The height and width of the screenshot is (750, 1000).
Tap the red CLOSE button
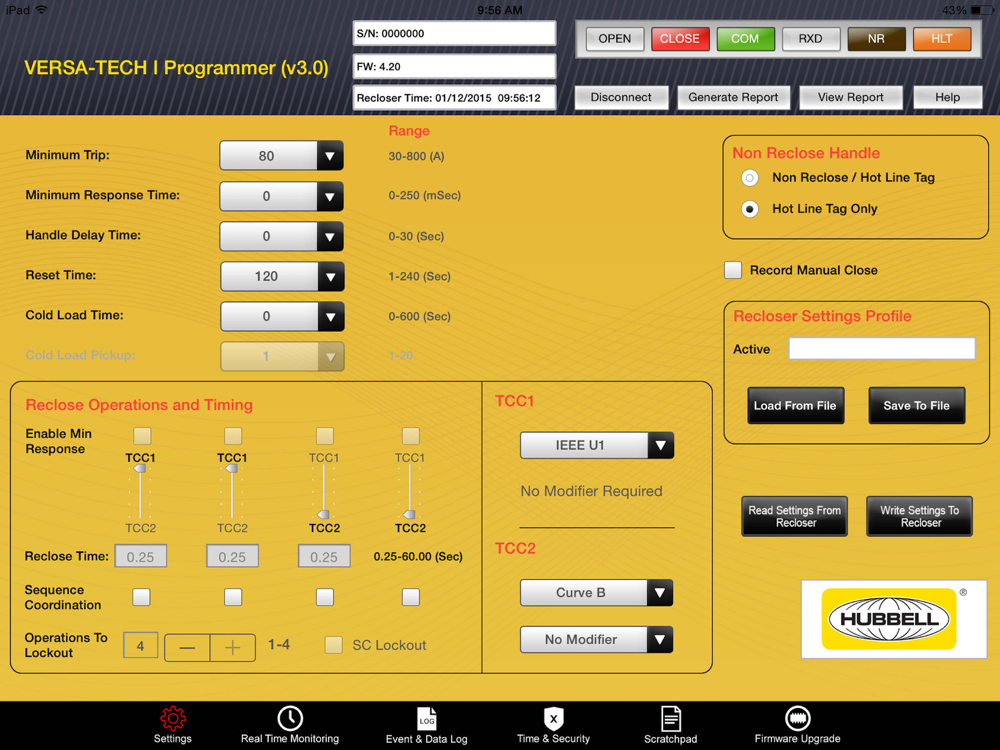679,39
